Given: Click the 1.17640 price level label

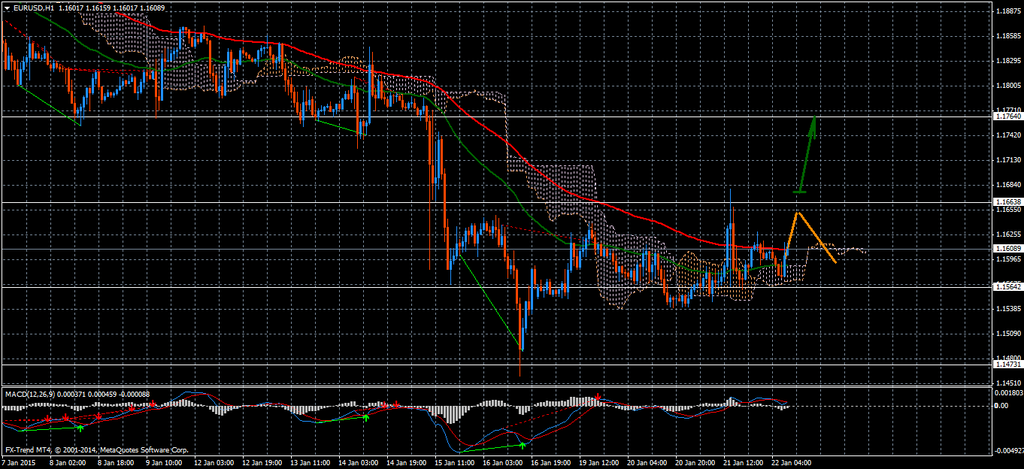Looking at the screenshot, I should coord(1008,116).
